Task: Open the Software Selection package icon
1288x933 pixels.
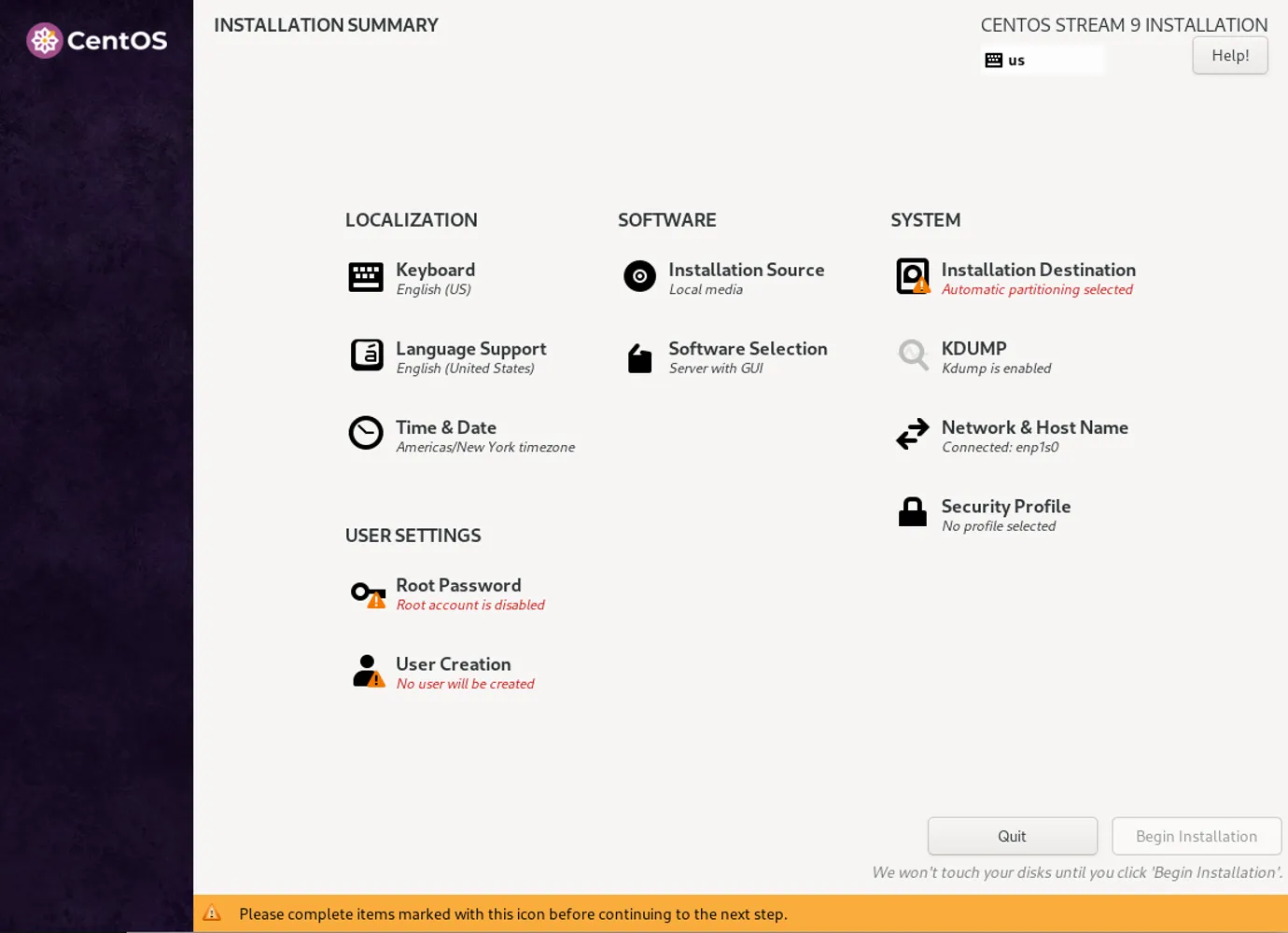Action: (x=639, y=358)
